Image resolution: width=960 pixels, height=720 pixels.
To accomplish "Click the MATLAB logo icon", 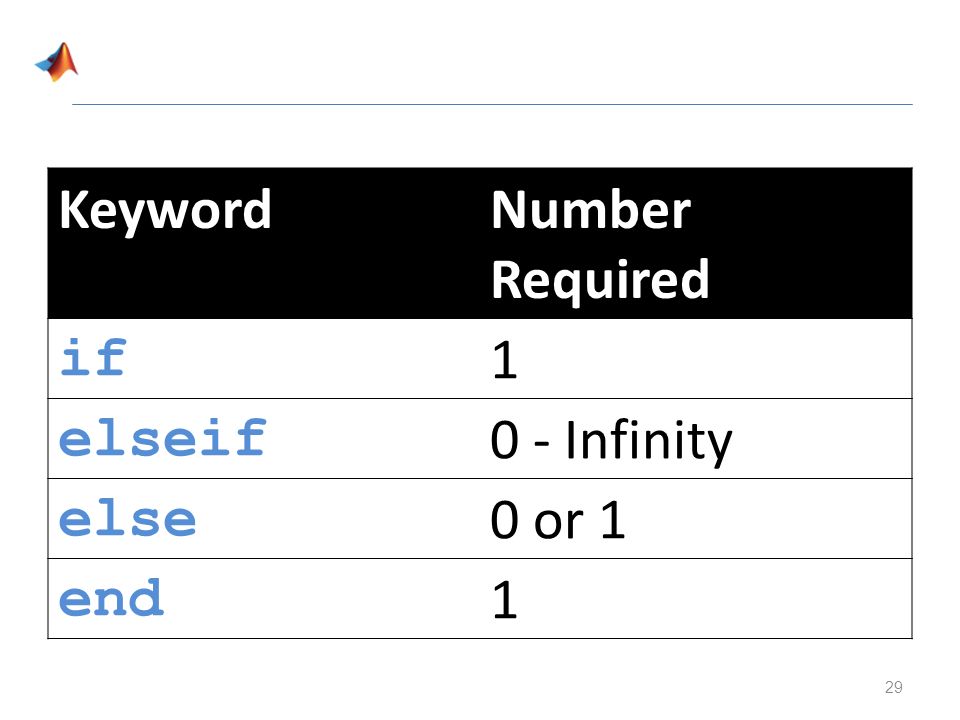I will (57, 61).
